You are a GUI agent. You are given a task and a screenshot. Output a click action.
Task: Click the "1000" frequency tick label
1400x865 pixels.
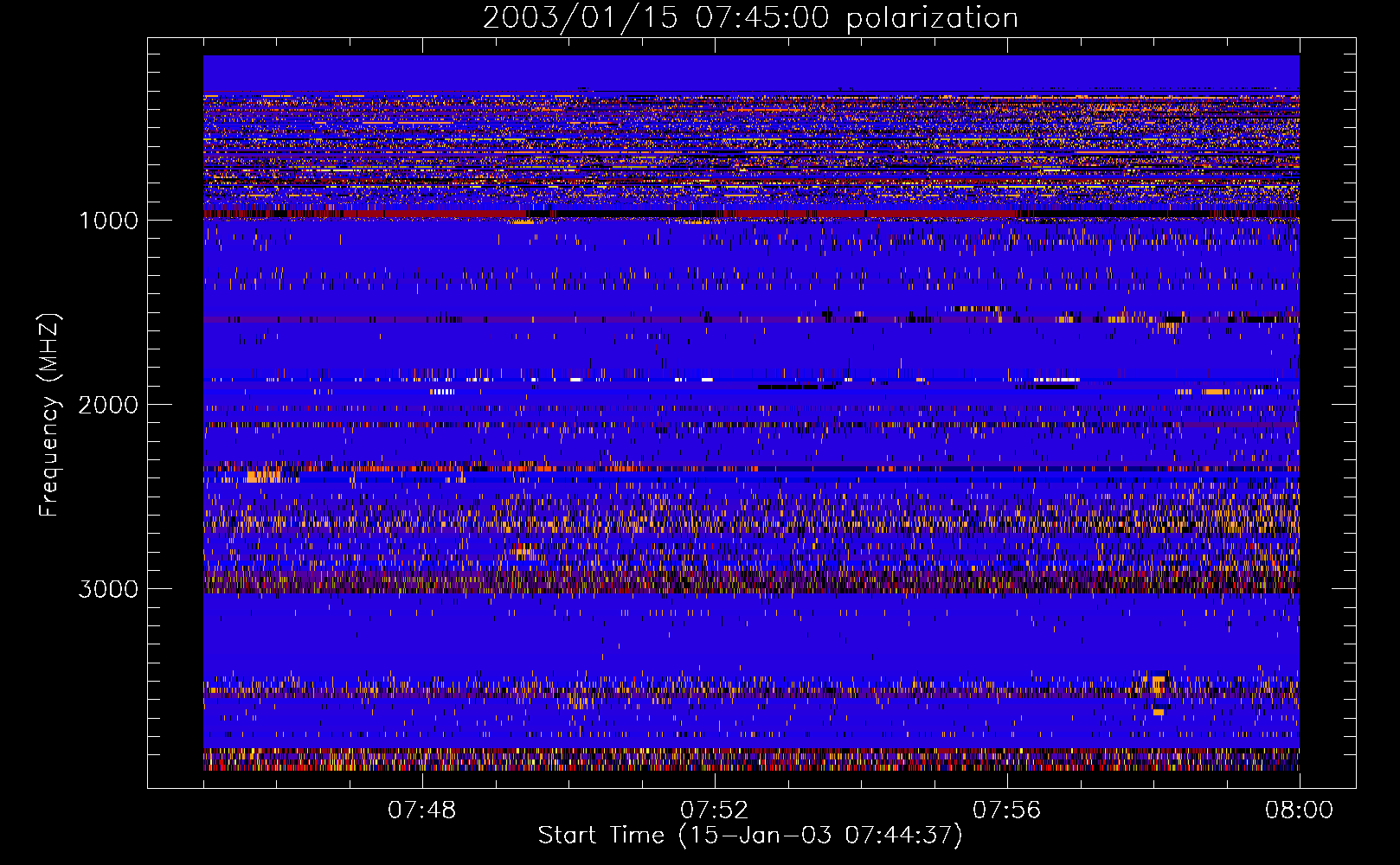point(108,221)
